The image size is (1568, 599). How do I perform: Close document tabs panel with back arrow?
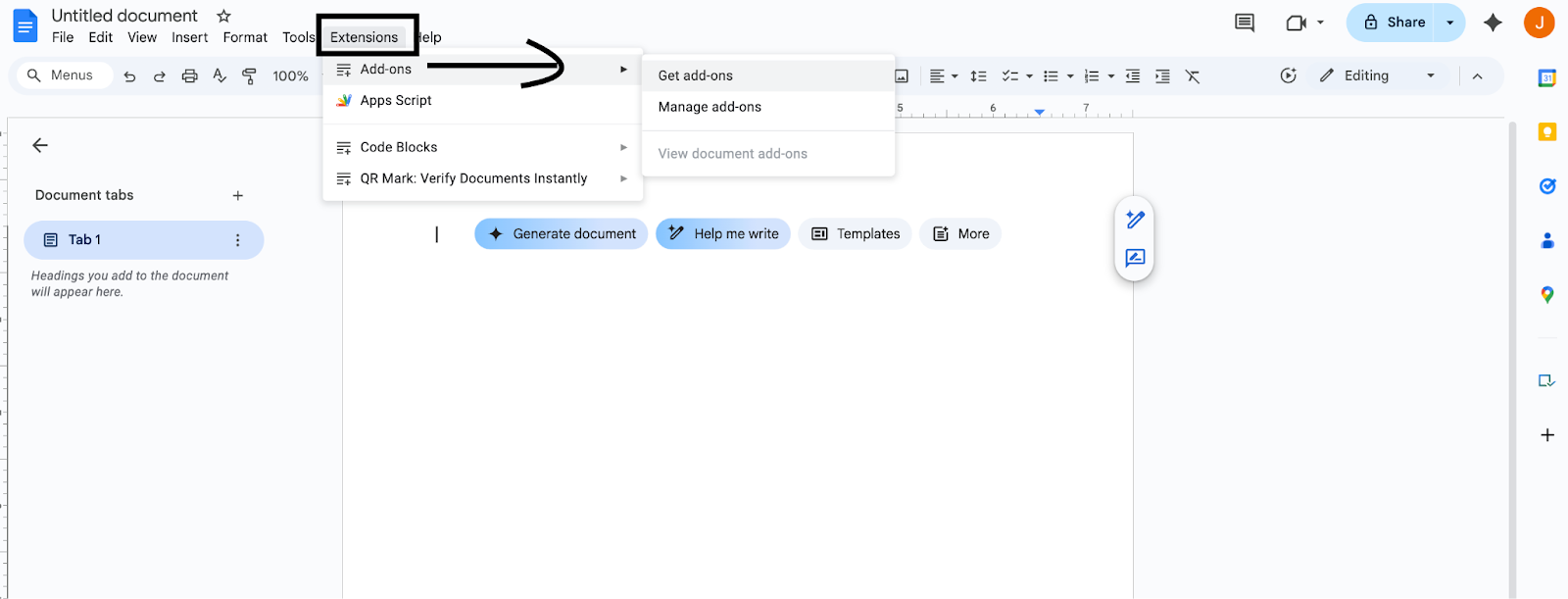(x=40, y=145)
